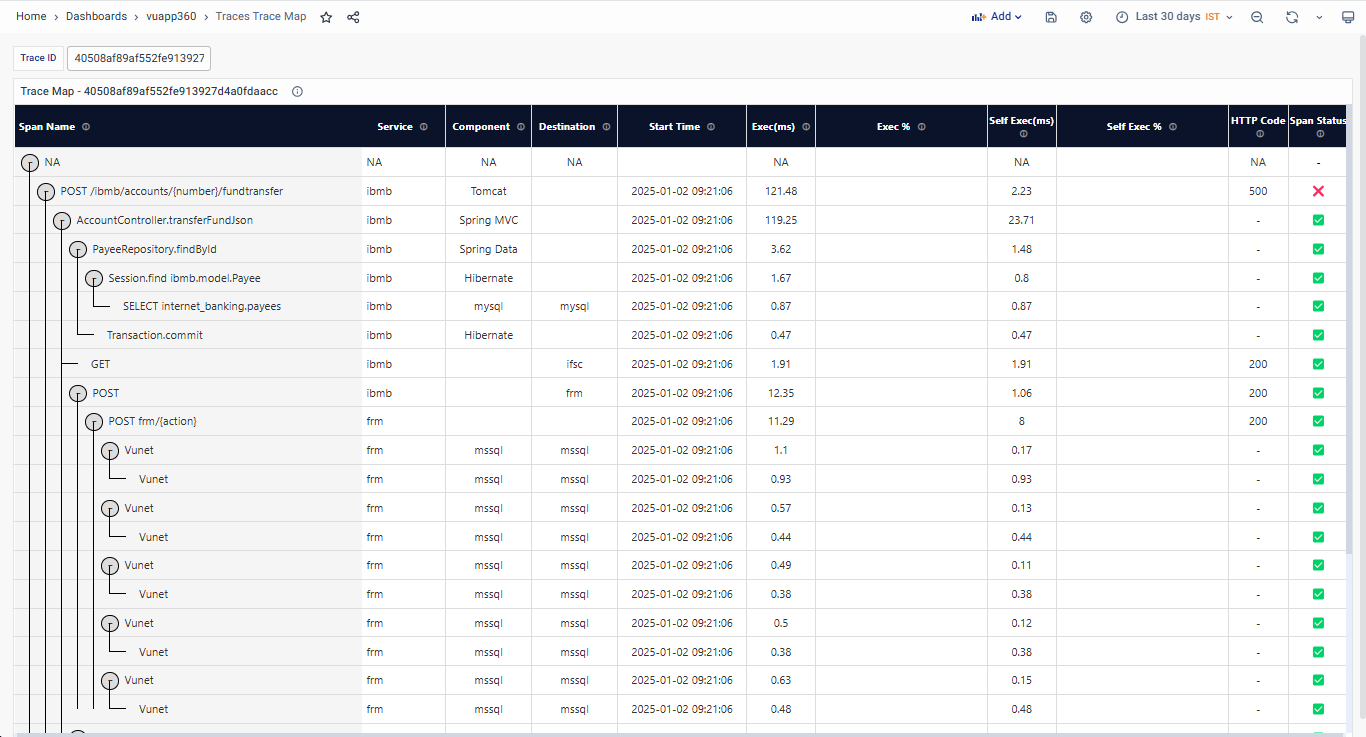Collapse the AccountController.transferFundJson span node
The image size is (1366, 737).
click(x=62, y=221)
